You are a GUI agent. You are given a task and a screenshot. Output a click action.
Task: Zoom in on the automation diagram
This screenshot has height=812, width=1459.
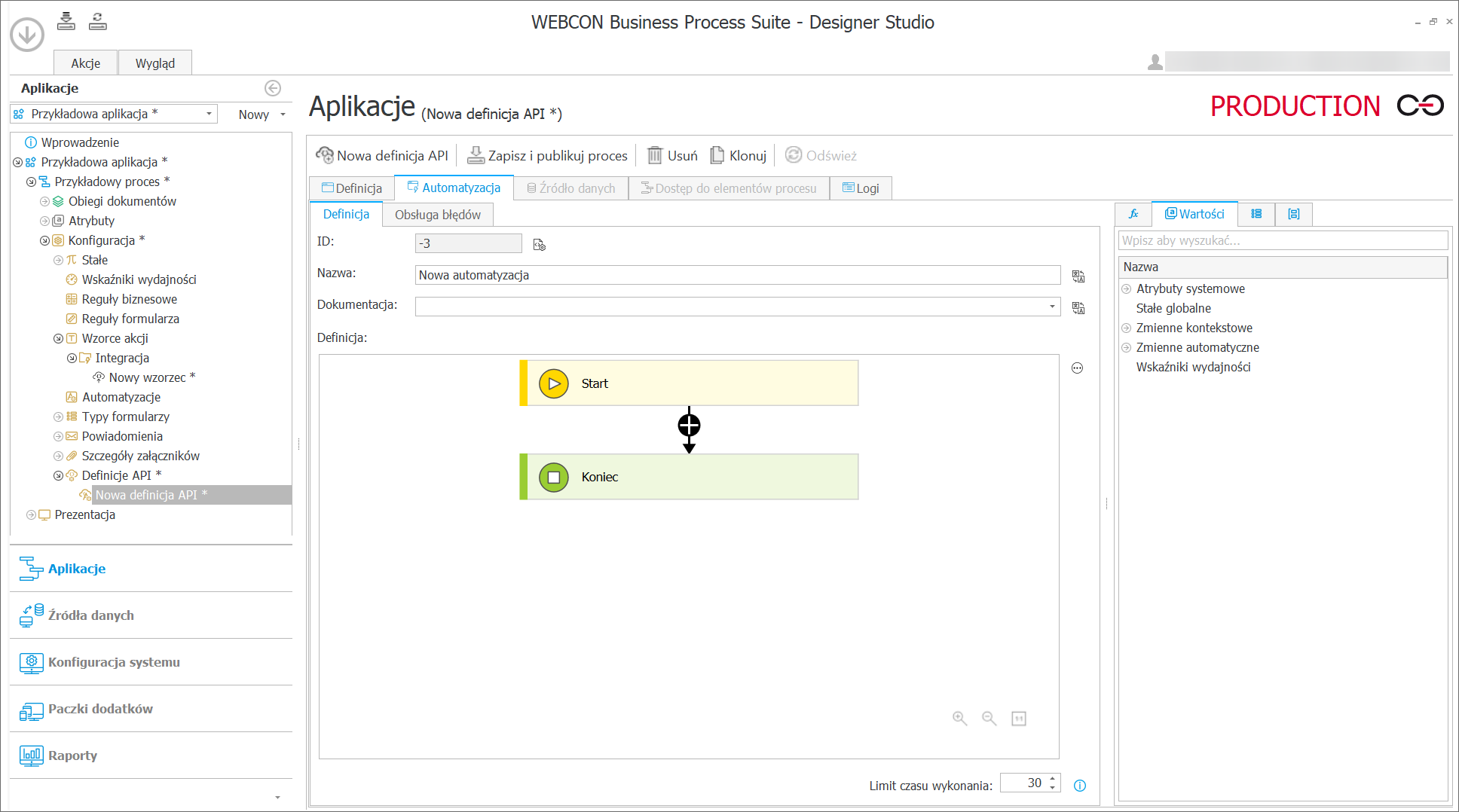click(x=959, y=719)
